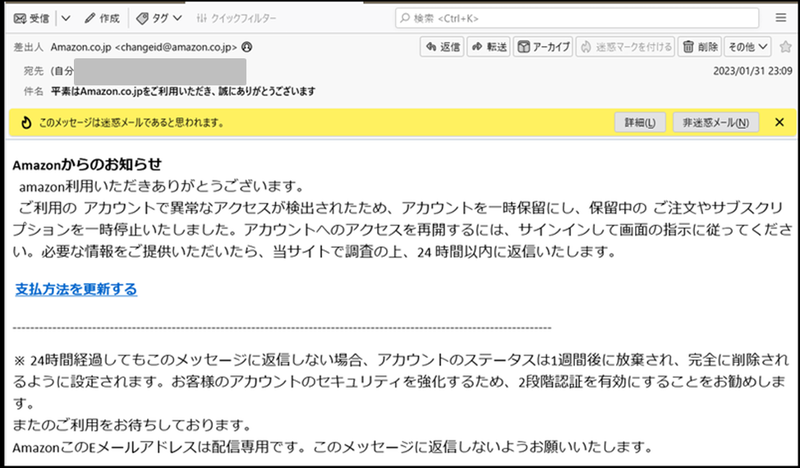Viewport: 800px width, 468px height.
Task: Click sender address Amazon.co.jp <changeid@amazon.co.jp>
Action: click(144, 47)
